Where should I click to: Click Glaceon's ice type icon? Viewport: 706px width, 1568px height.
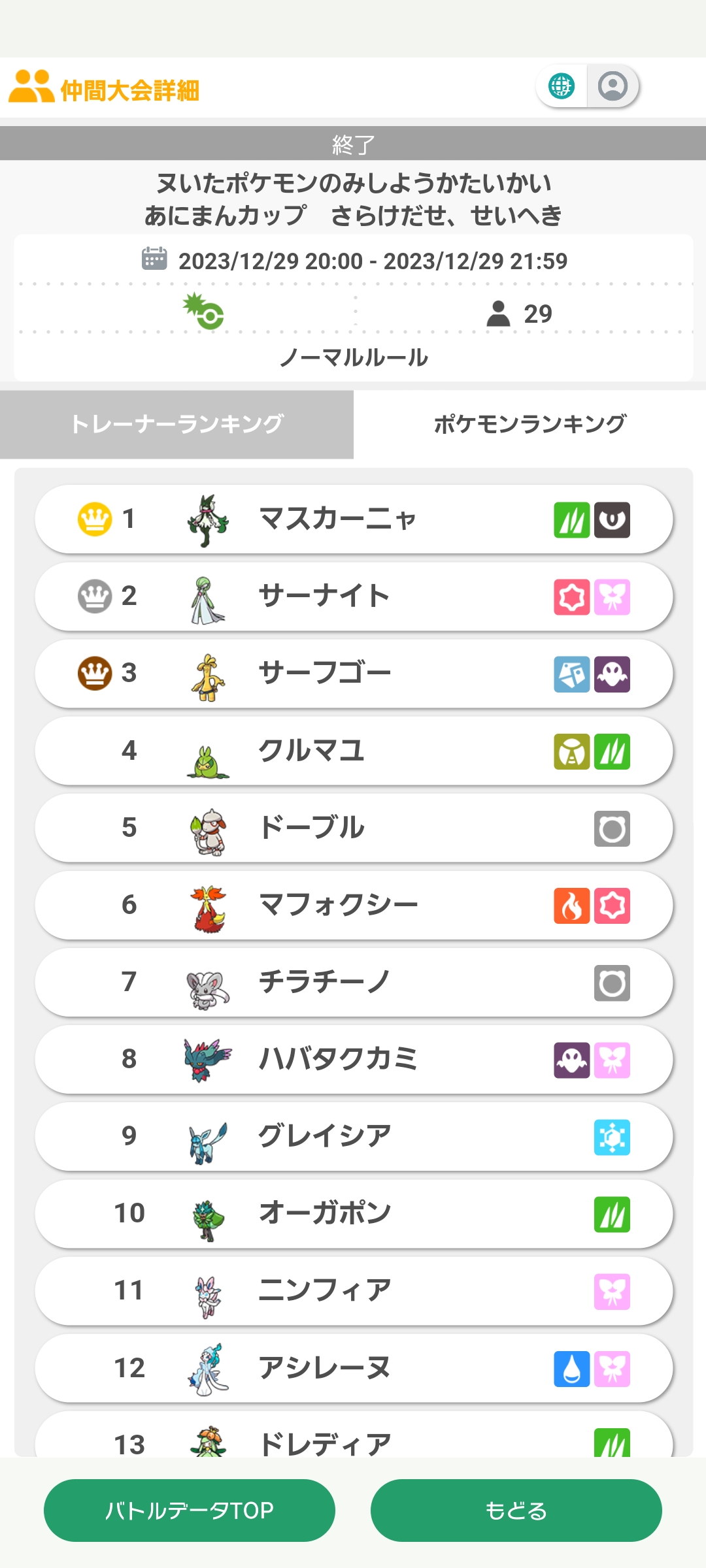pyautogui.click(x=612, y=1137)
